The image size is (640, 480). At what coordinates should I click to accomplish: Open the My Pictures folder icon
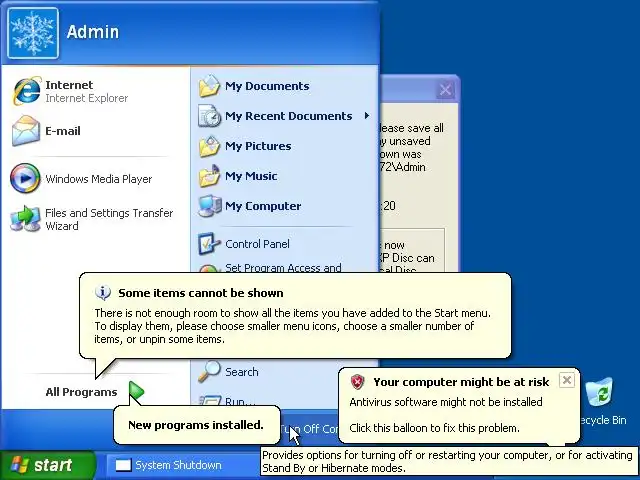tap(209, 146)
